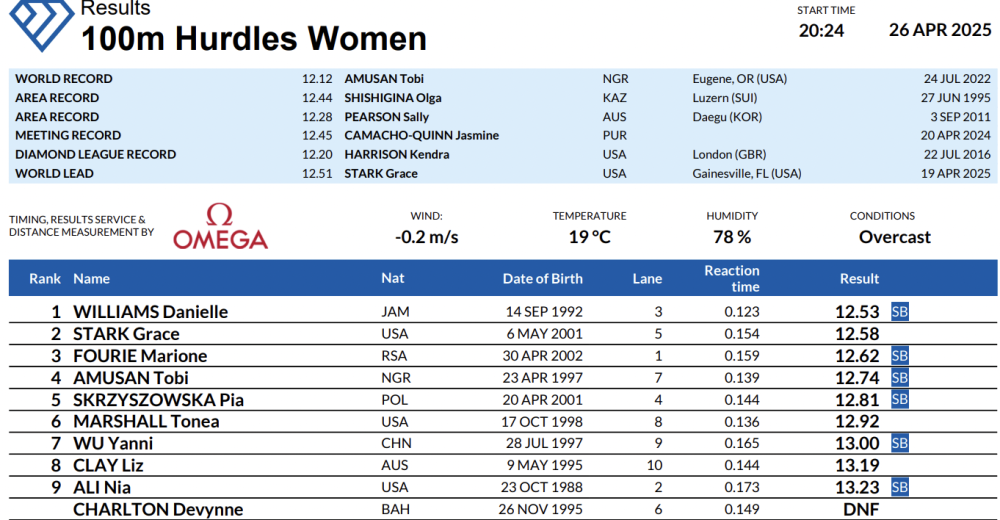This screenshot has width=1000, height=520.
Task: Click the OMEGA timing logo
Action: 220,227
